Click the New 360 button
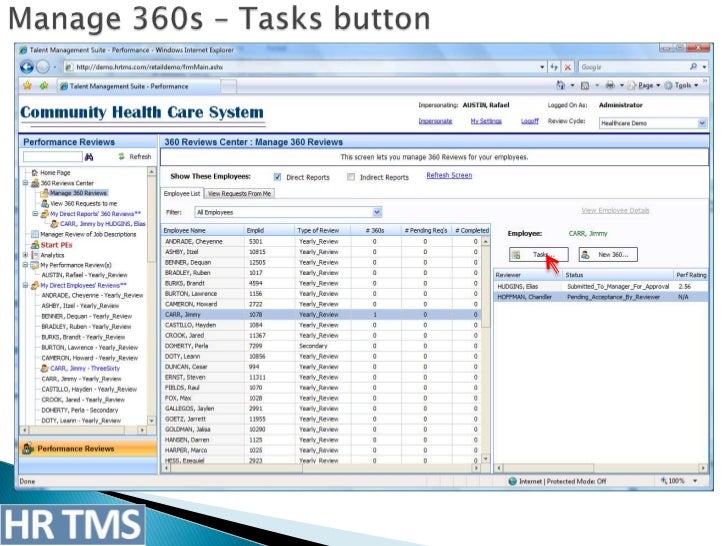Viewport: 728px width, 546px height. point(608,254)
